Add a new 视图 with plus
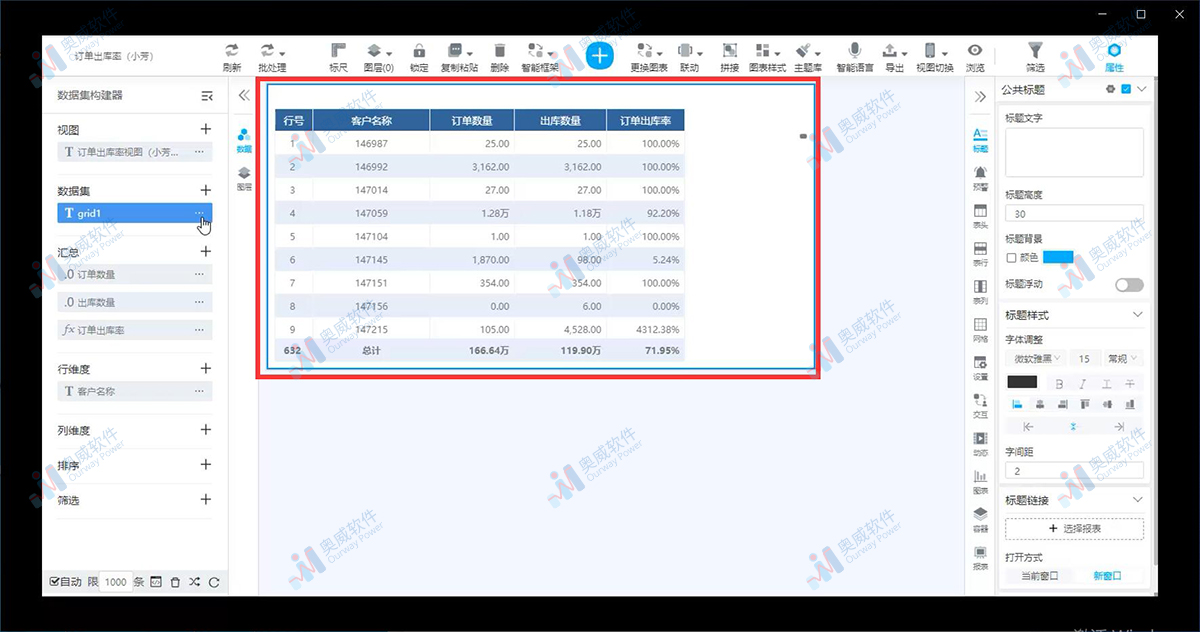Image resolution: width=1200 pixels, height=632 pixels. pyautogui.click(x=206, y=129)
